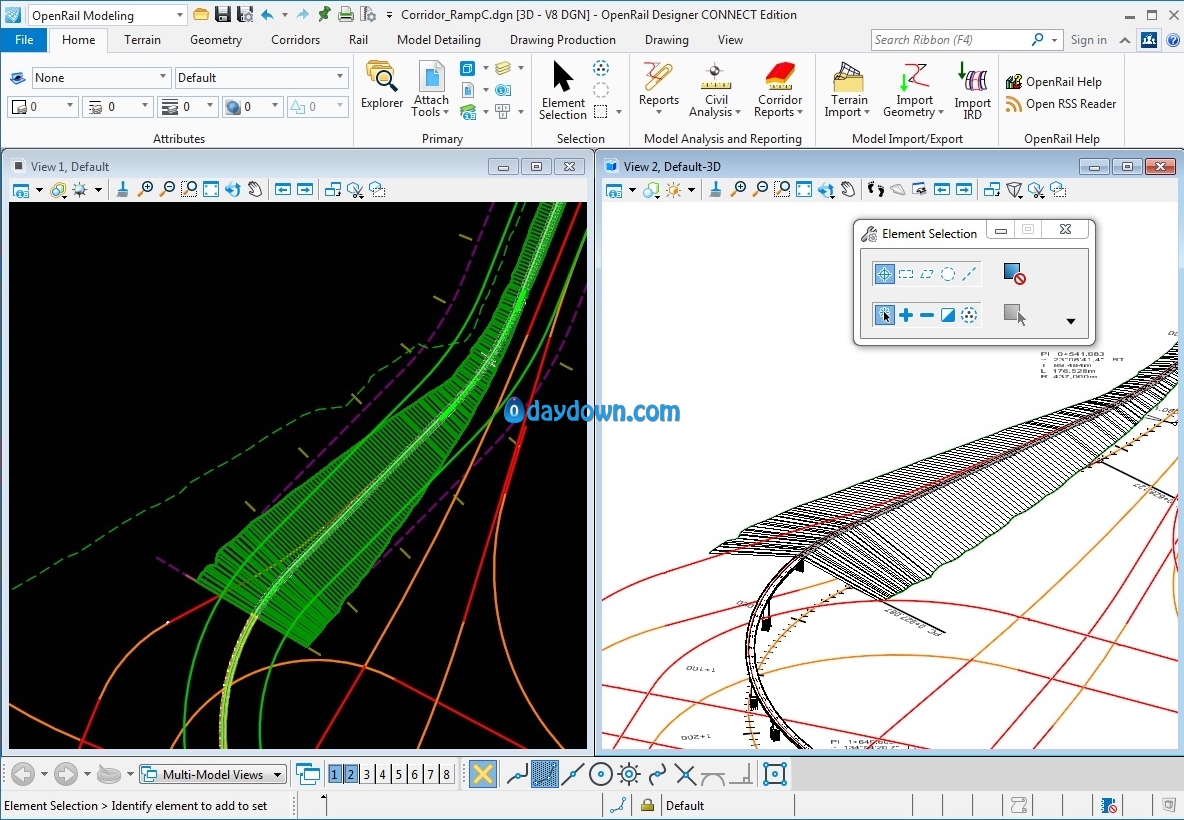Select the Intersection snap mode icon
Screen dimensions: 1184x820
(x=685, y=774)
